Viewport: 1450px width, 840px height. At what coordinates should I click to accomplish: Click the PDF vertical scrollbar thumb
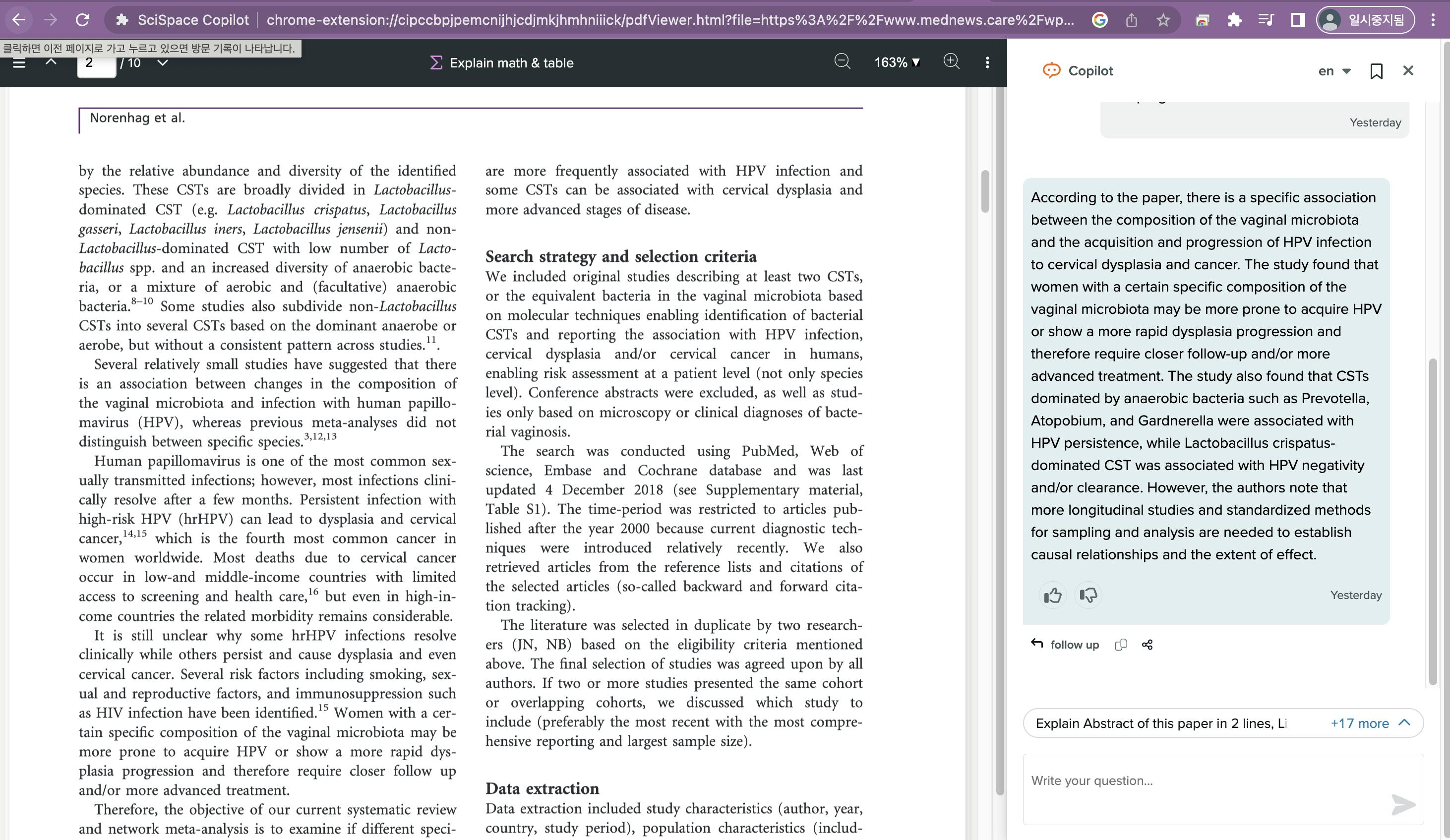984,191
